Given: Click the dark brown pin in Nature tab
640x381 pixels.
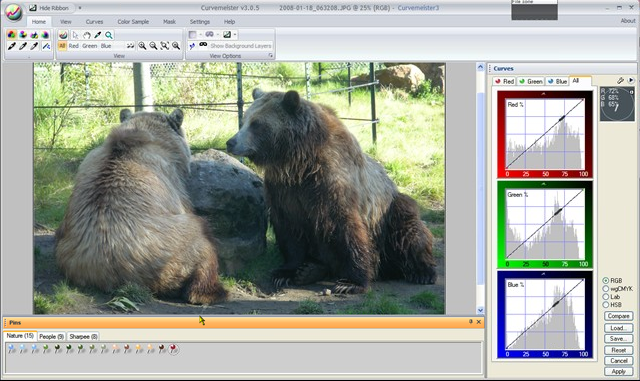Looking at the screenshot, I should click(162, 349).
